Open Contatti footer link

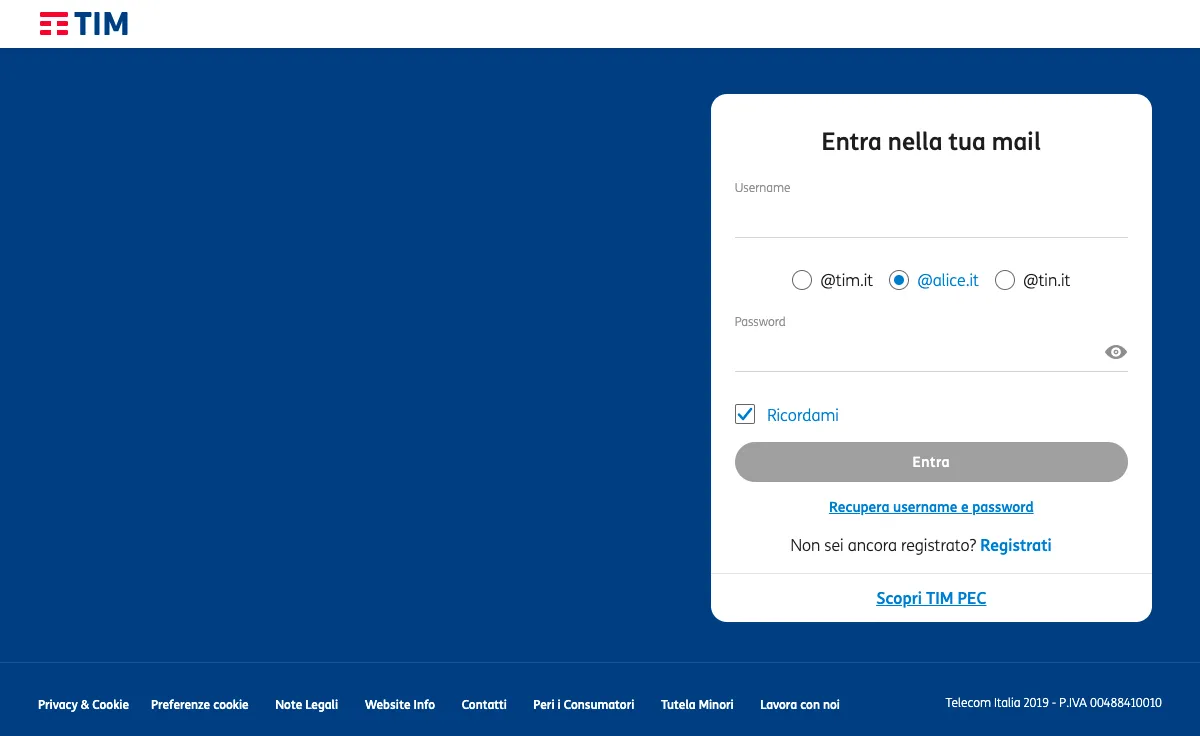click(x=484, y=705)
